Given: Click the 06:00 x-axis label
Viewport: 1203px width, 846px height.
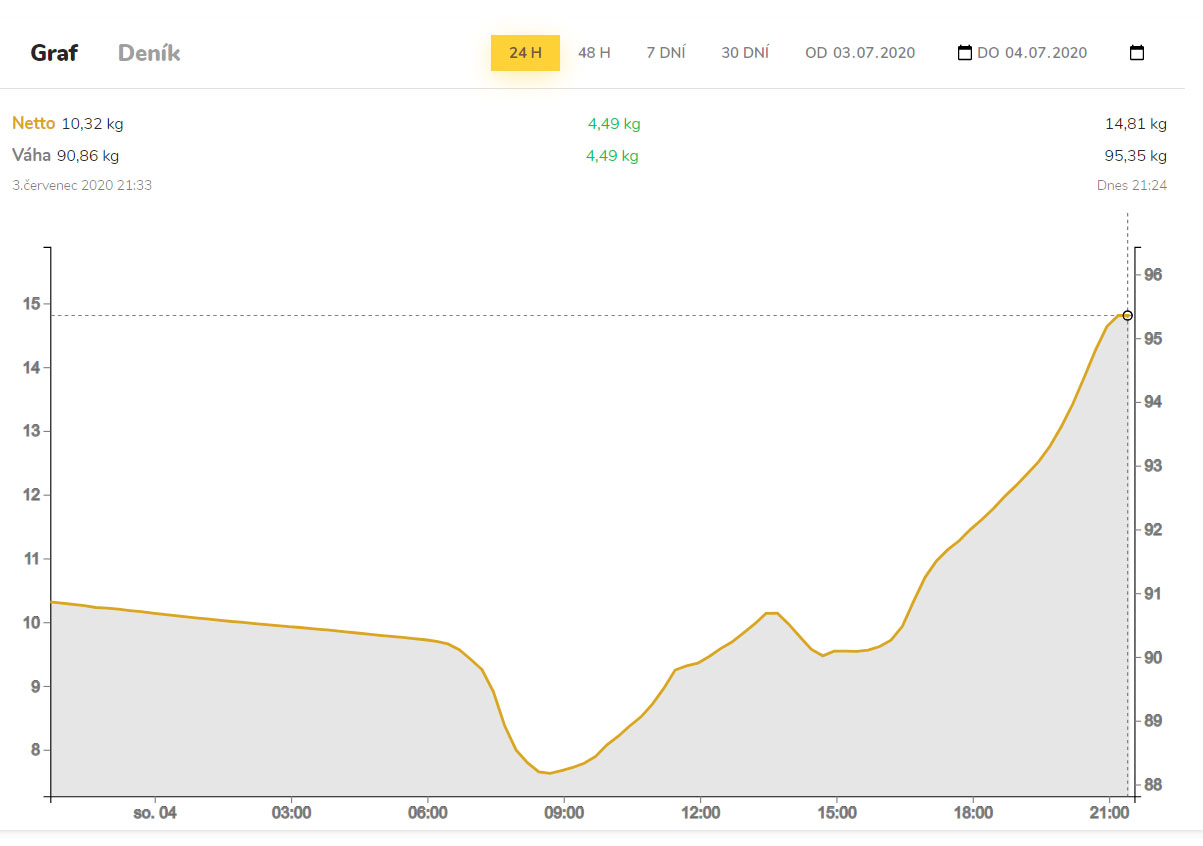Looking at the screenshot, I should click(428, 813).
